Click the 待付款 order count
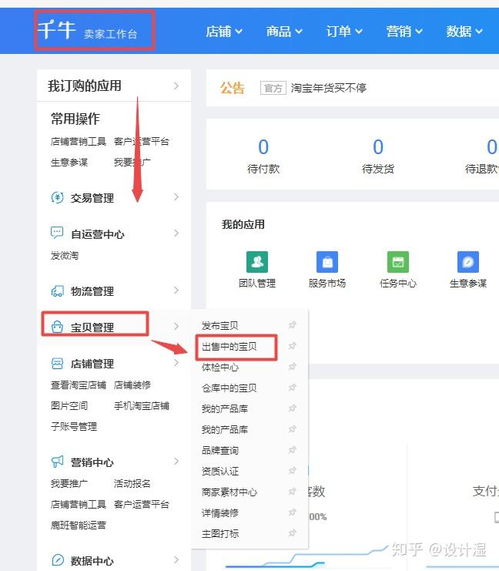Image resolution: width=499 pixels, height=571 pixels. (x=263, y=147)
